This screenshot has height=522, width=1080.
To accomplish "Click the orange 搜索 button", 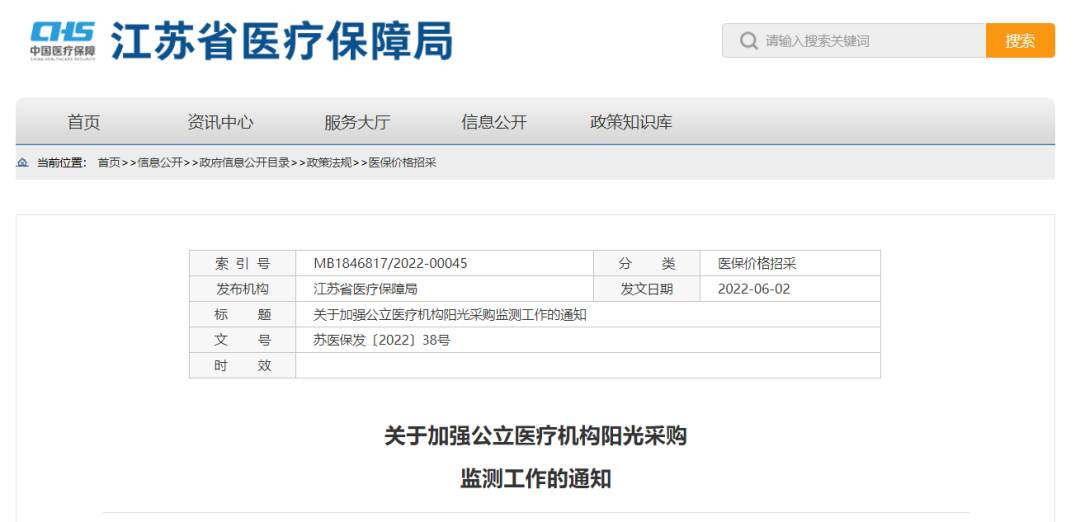I will point(1020,41).
